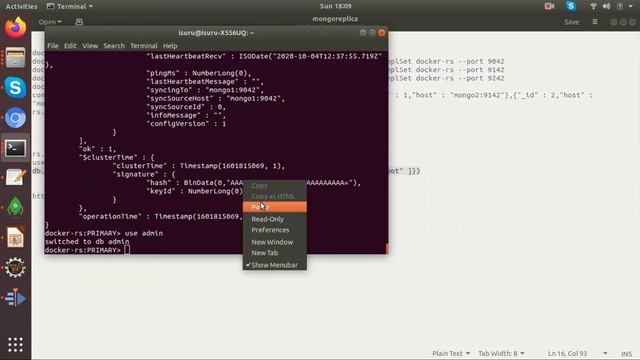The height and width of the screenshot is (360, 640).
Task: Click Copy as HTML context entry
Action: click(275, 196)
